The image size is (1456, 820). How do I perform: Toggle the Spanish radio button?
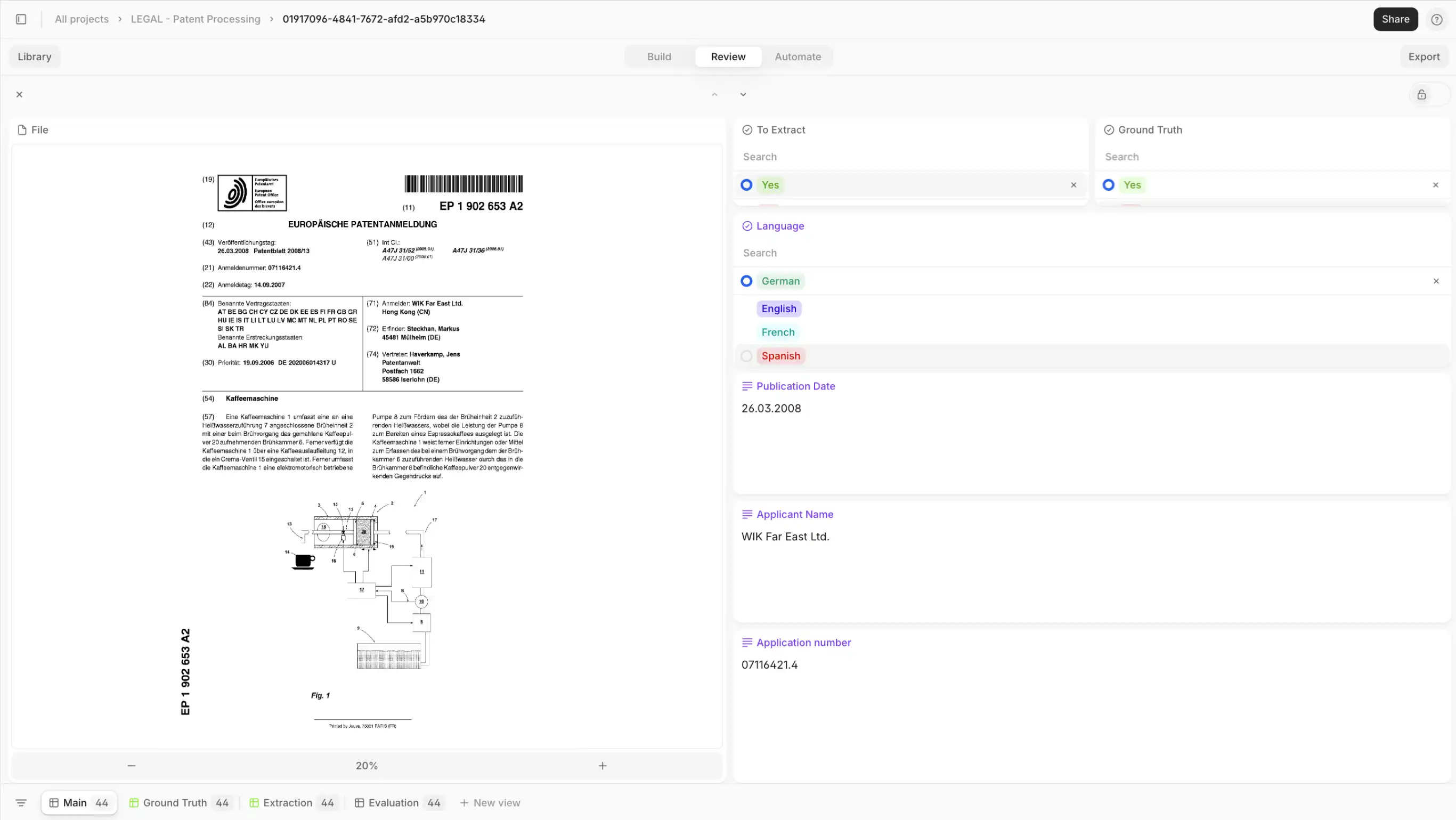pyautogui.click(x=747, y=355)
